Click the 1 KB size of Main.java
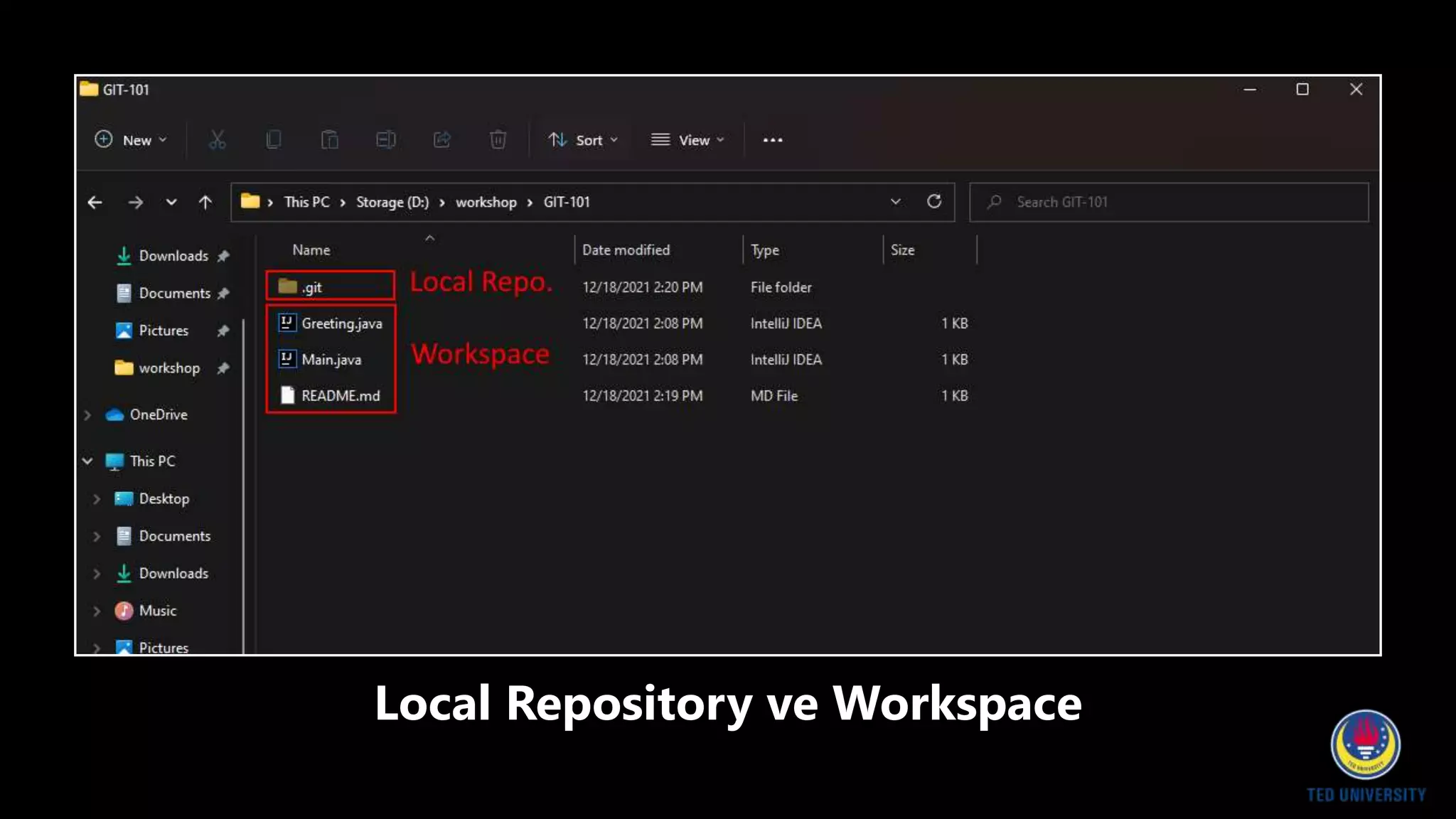Viewport: 1456px width, 819px height. pos(955,360)
